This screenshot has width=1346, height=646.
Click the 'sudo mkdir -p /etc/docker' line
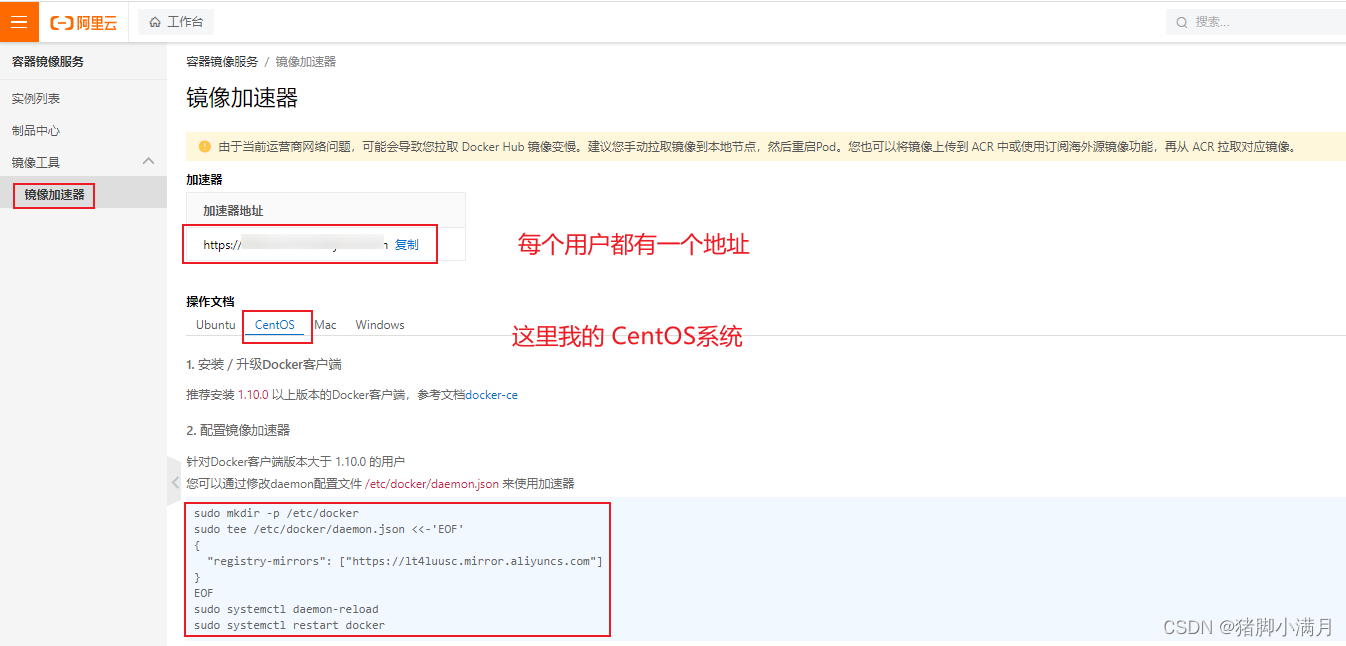coord(276,514)
